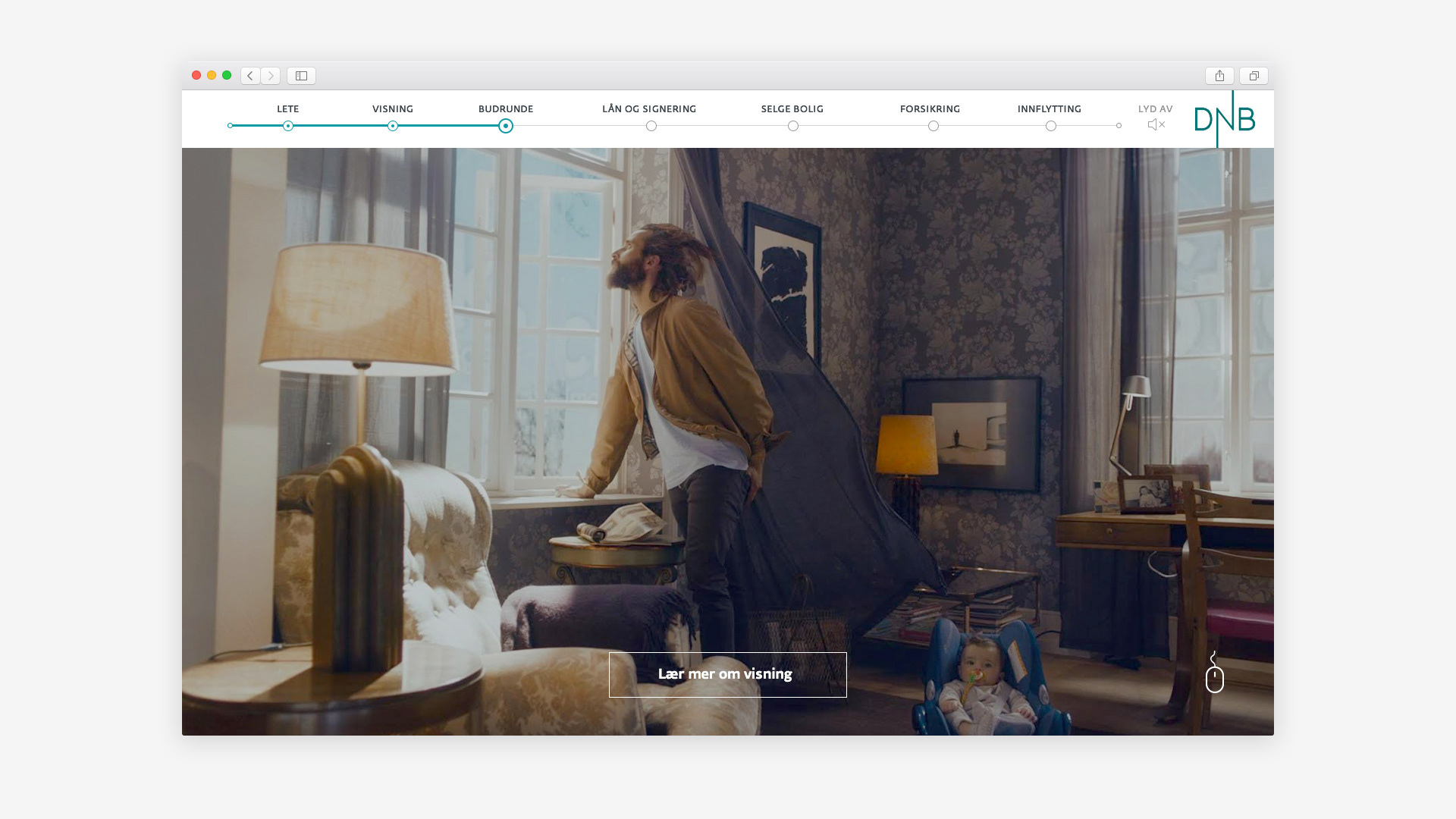This screenshot has width=1456, height=819.
Task: Click the Lær mer om visning button
Action: (x=728, y=675)
